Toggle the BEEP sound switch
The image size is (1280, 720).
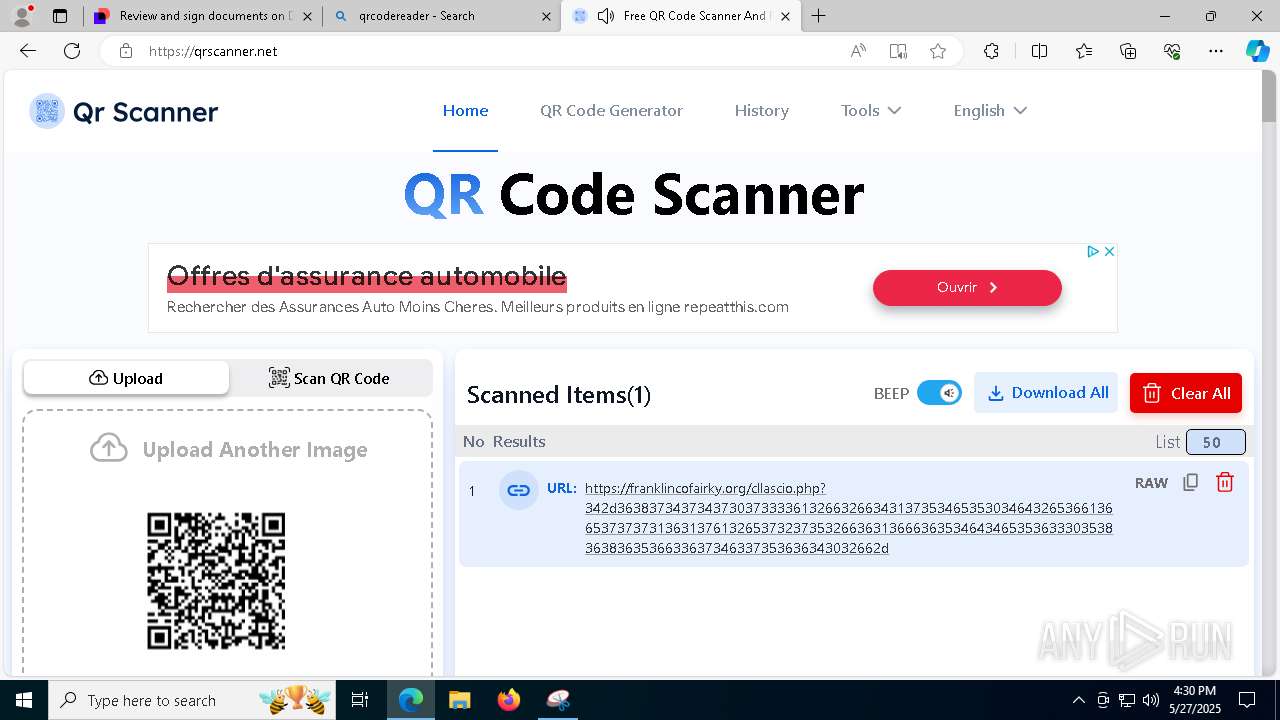click(x=939, y=393)
